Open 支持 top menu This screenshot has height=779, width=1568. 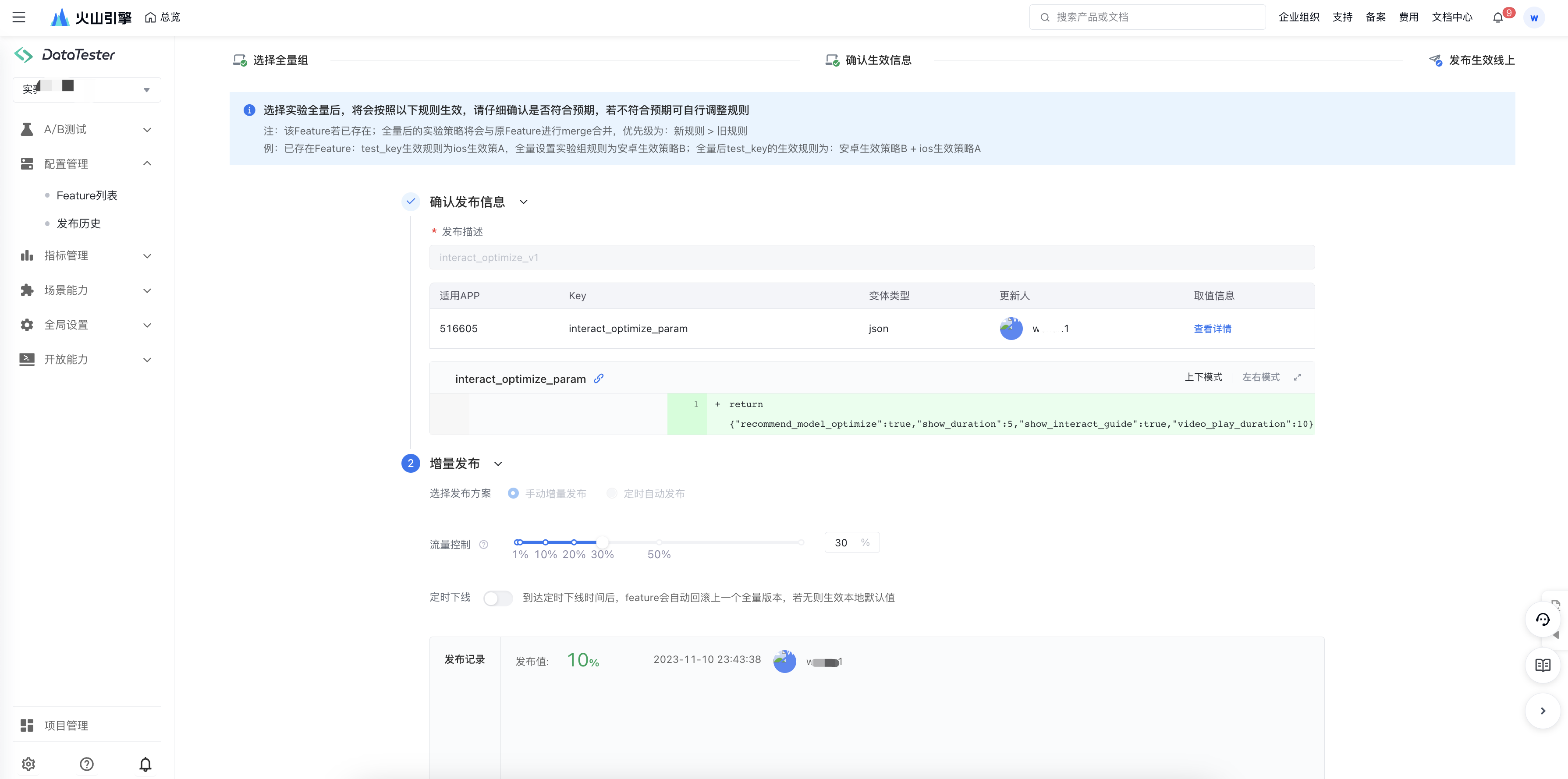(x=1342, y=17)
